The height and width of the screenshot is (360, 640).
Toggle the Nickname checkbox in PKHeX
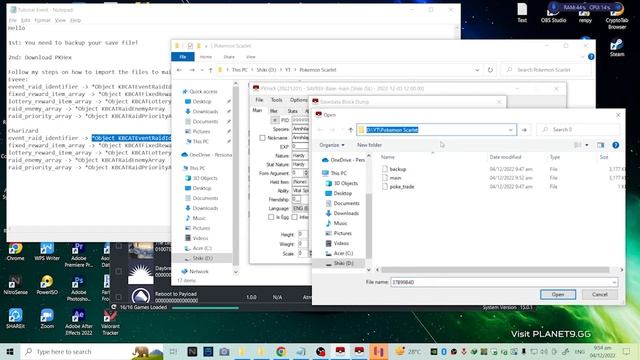coord(262,138)
